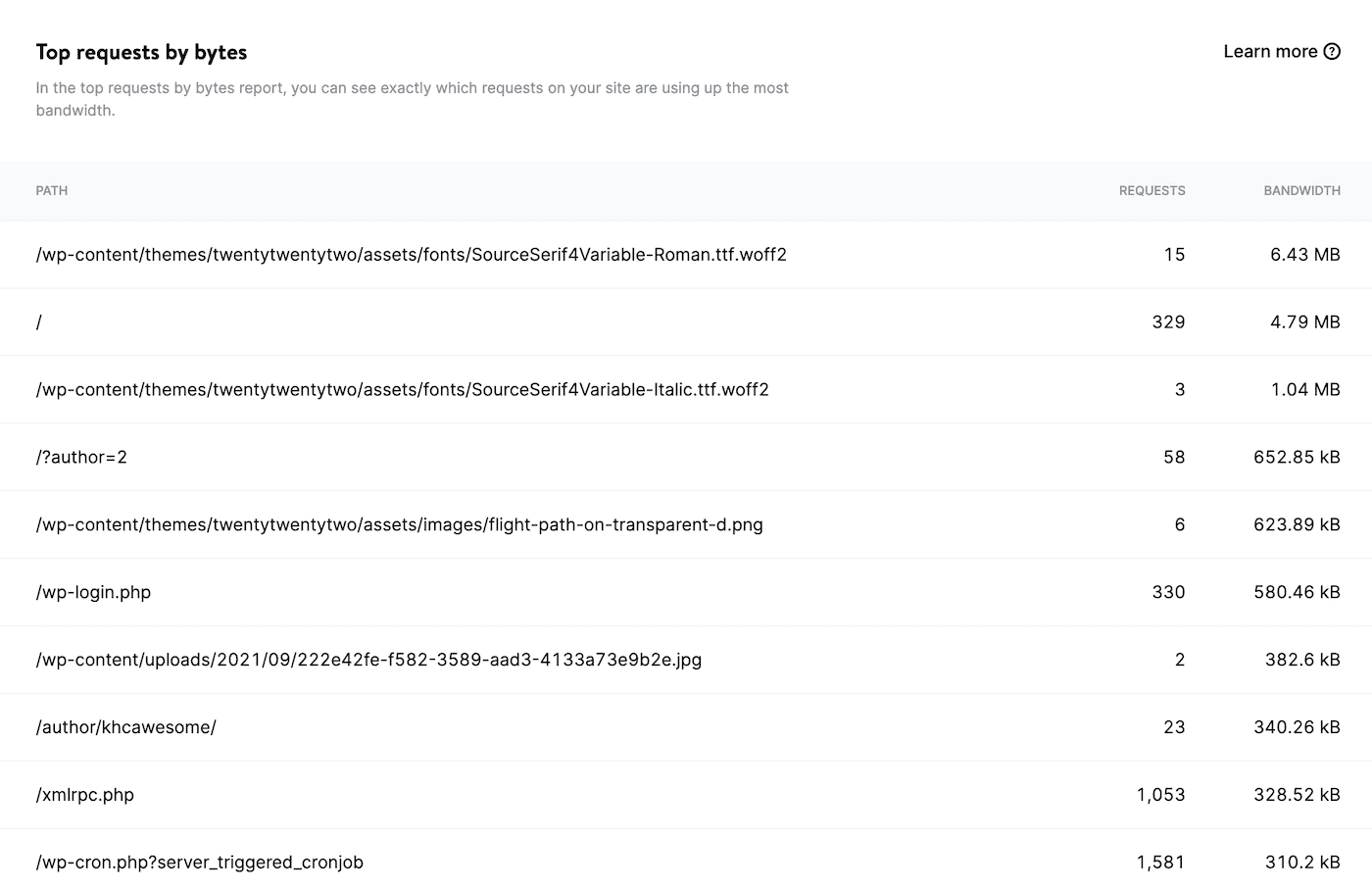
Task: Click the /wp-login.php path entry
Action: pyautogui.click(x=93, y=592)
